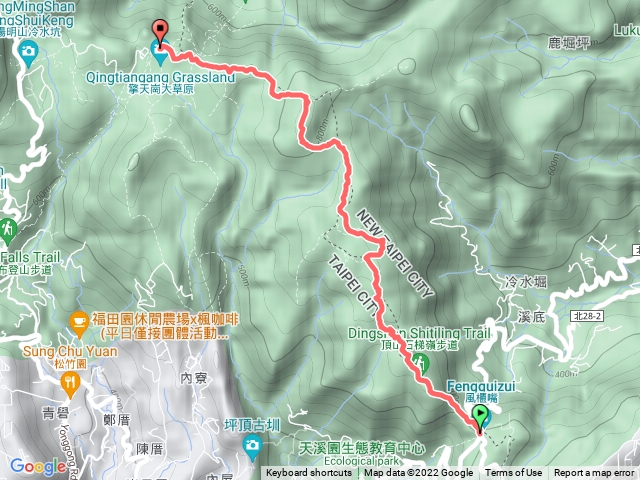The width and height of the screenshot is (640, 480).
Task: Click the coffee cup icon for 福田園休閒農場
Action: pyautogui.click(x=79, y=324)
